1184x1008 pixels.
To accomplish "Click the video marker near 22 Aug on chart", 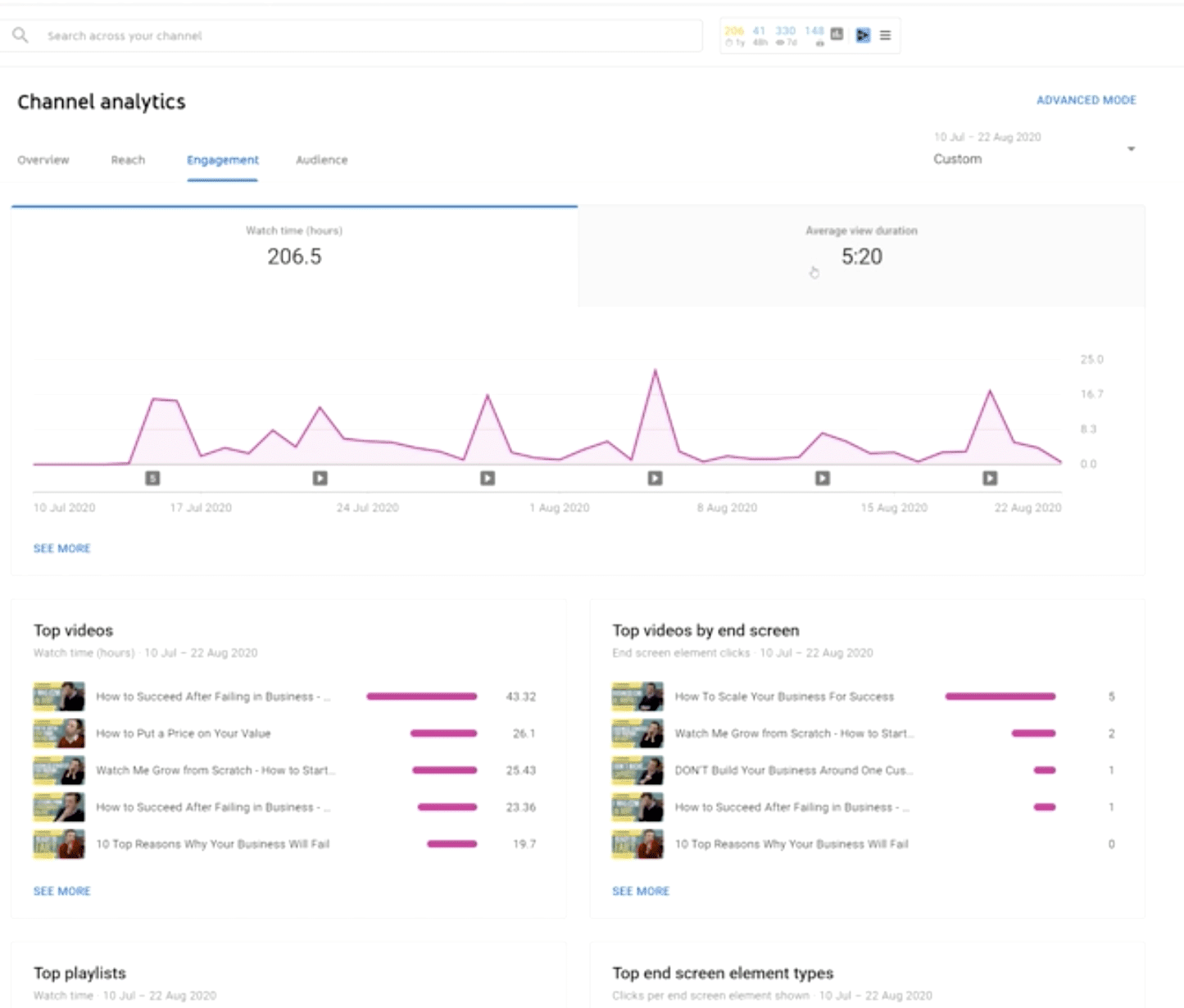I will point(989,478).
